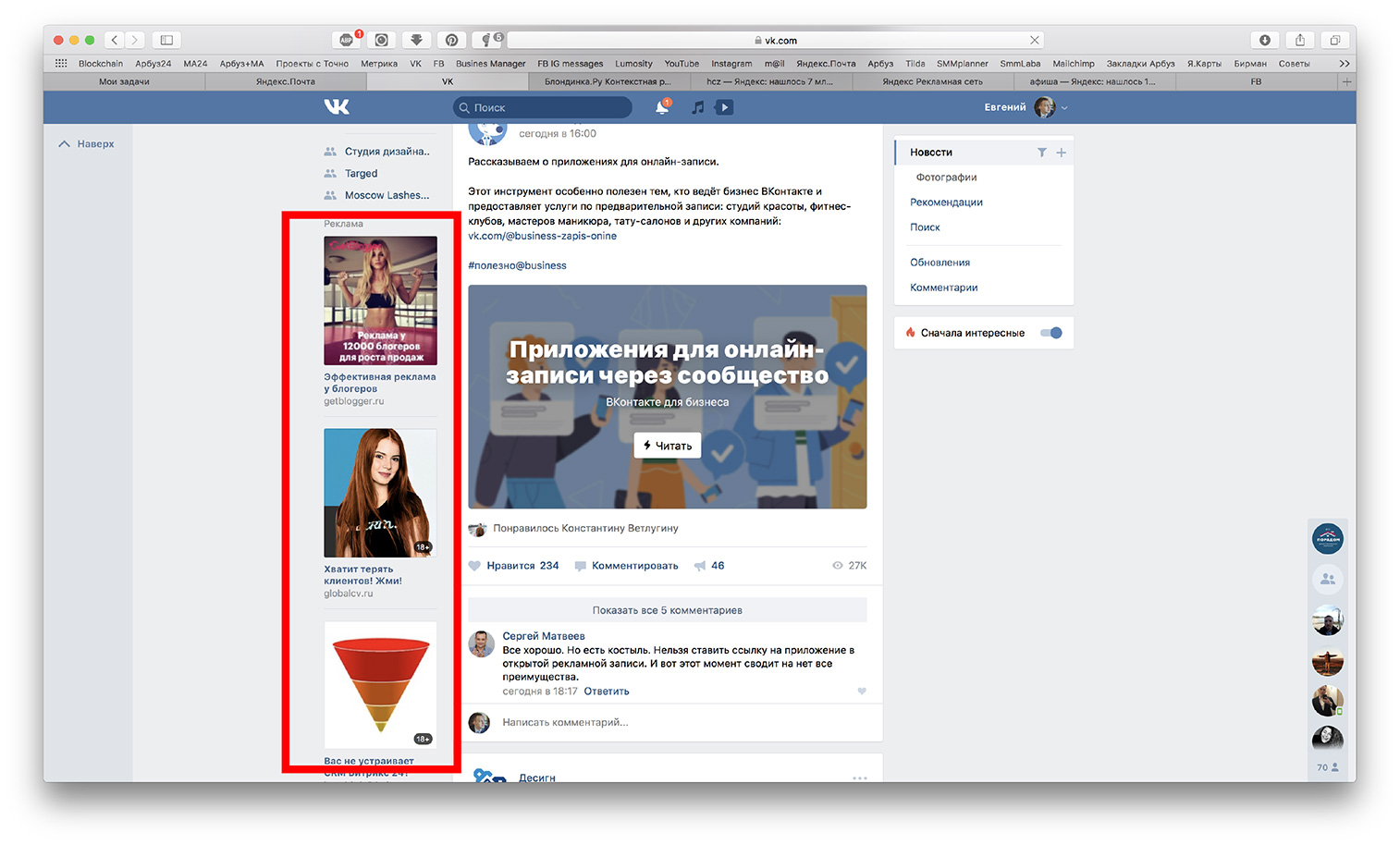The height and width of the screenshot is (845, 1400).
Task: Click the extension with badge 5
Action: coord(486,40)
